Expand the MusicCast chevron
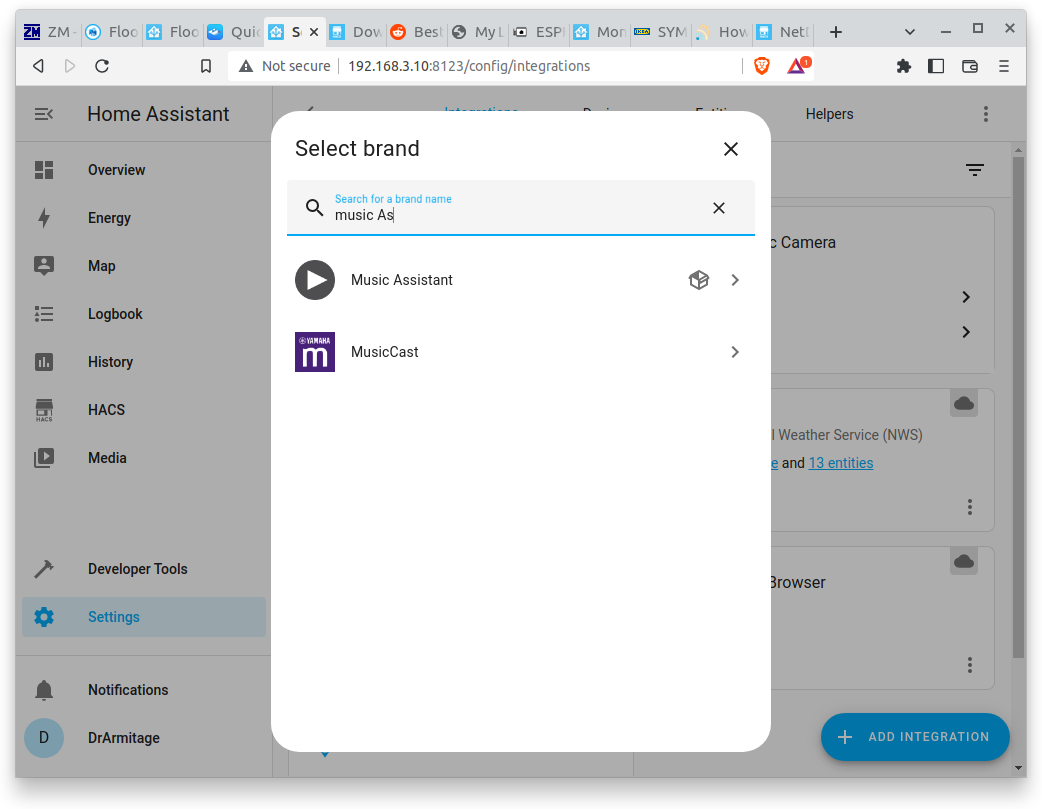1042x809 pixels. point(734,352)
